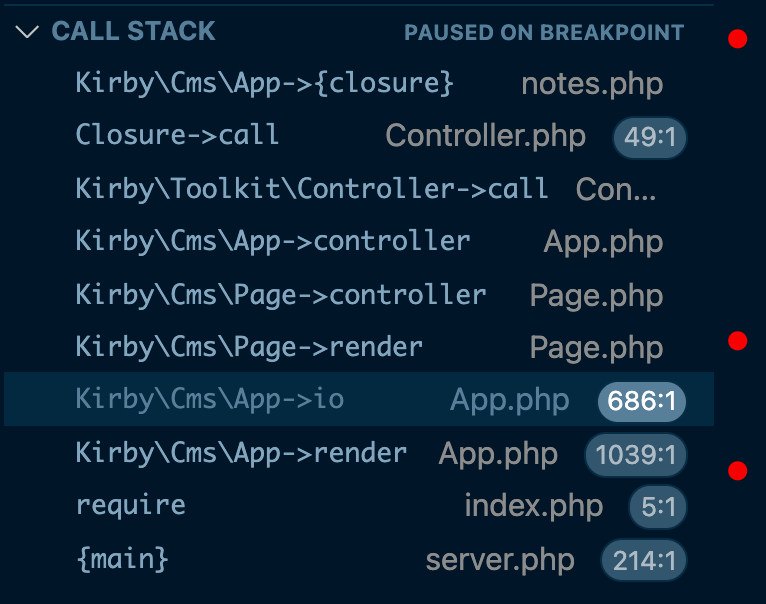Select the Kirby\Cms\App->{closure} frame
Screen dimensions: 766x604
point(359,83)
